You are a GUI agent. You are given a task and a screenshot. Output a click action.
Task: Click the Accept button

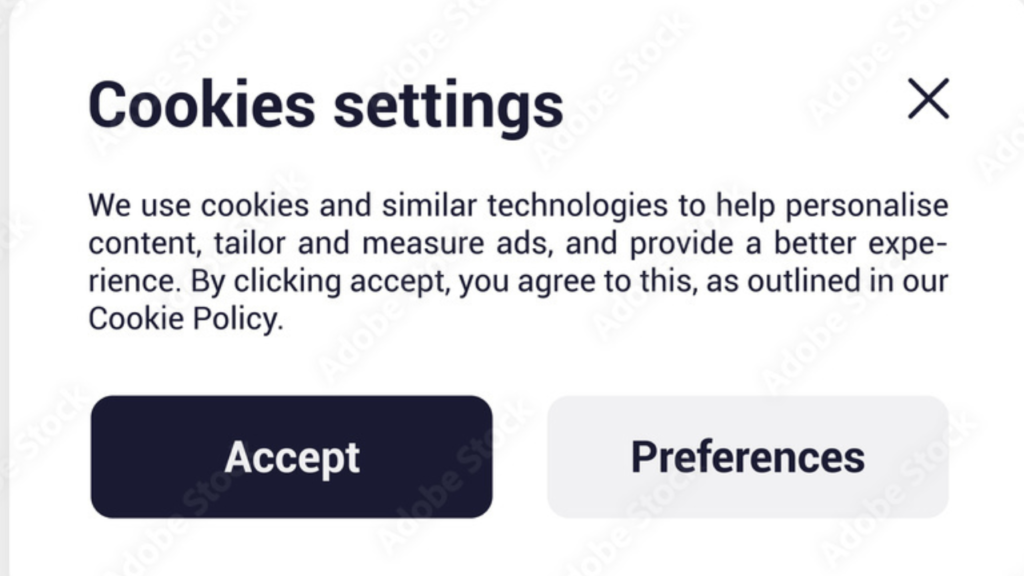(x=291, y=457)
